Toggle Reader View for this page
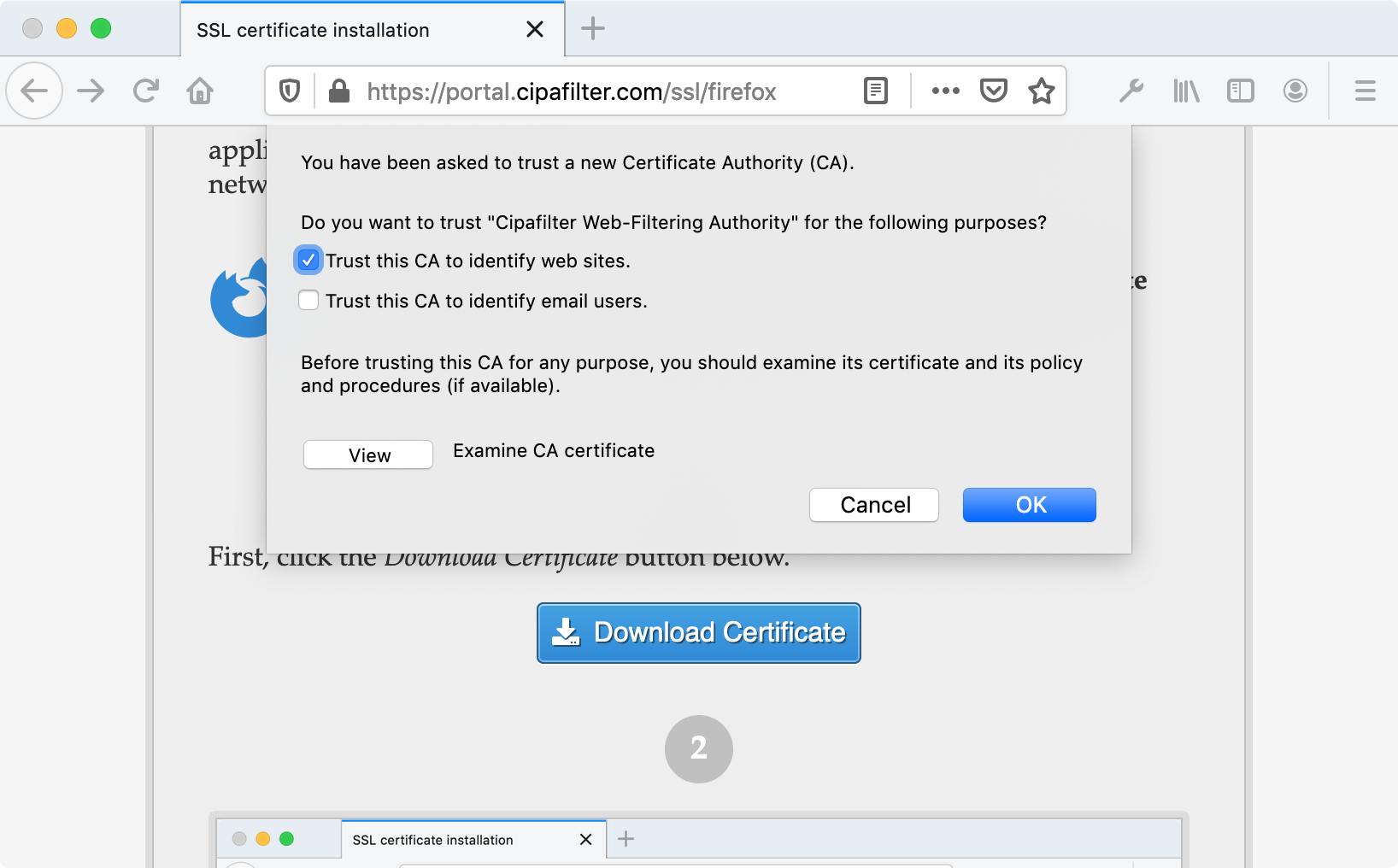Screen dimensions: 1398x868 tap(875, 91)
